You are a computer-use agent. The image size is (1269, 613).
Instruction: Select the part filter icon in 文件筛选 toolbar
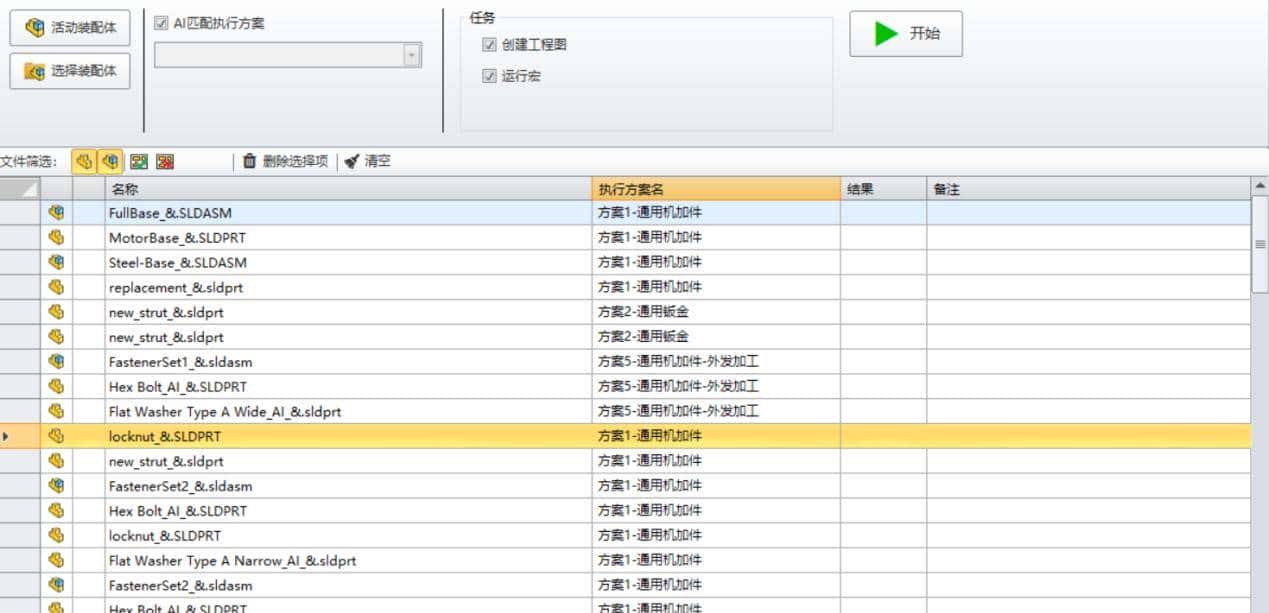click(x=82, y=160)
